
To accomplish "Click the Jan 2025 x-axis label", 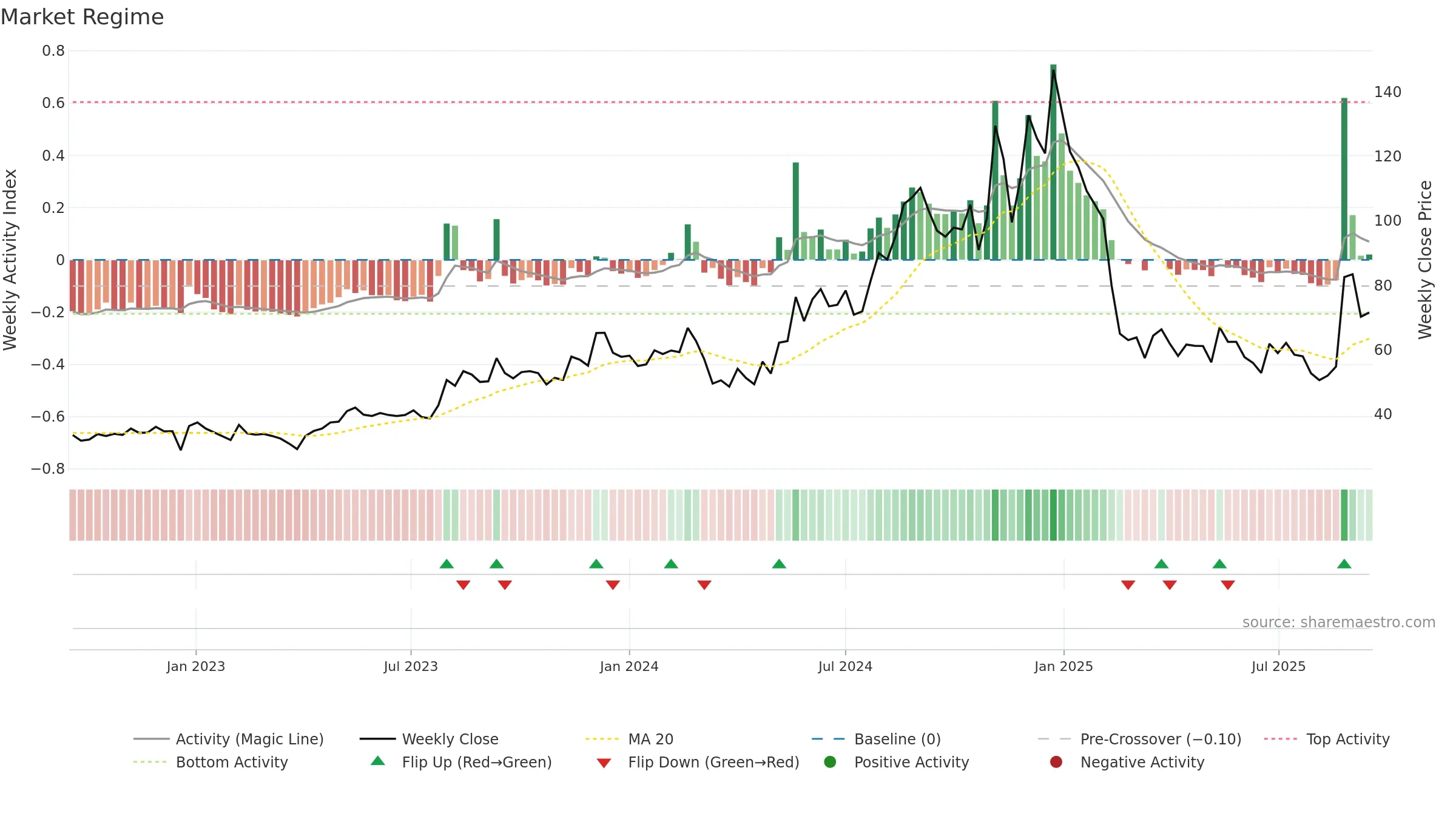I will [x=1063, y=666].
